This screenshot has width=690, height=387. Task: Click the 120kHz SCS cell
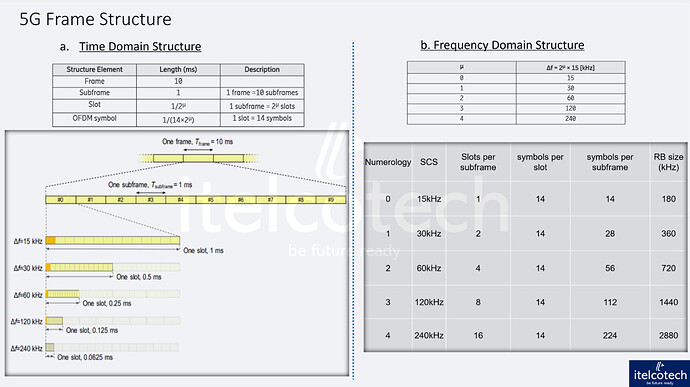click(429, 302)
